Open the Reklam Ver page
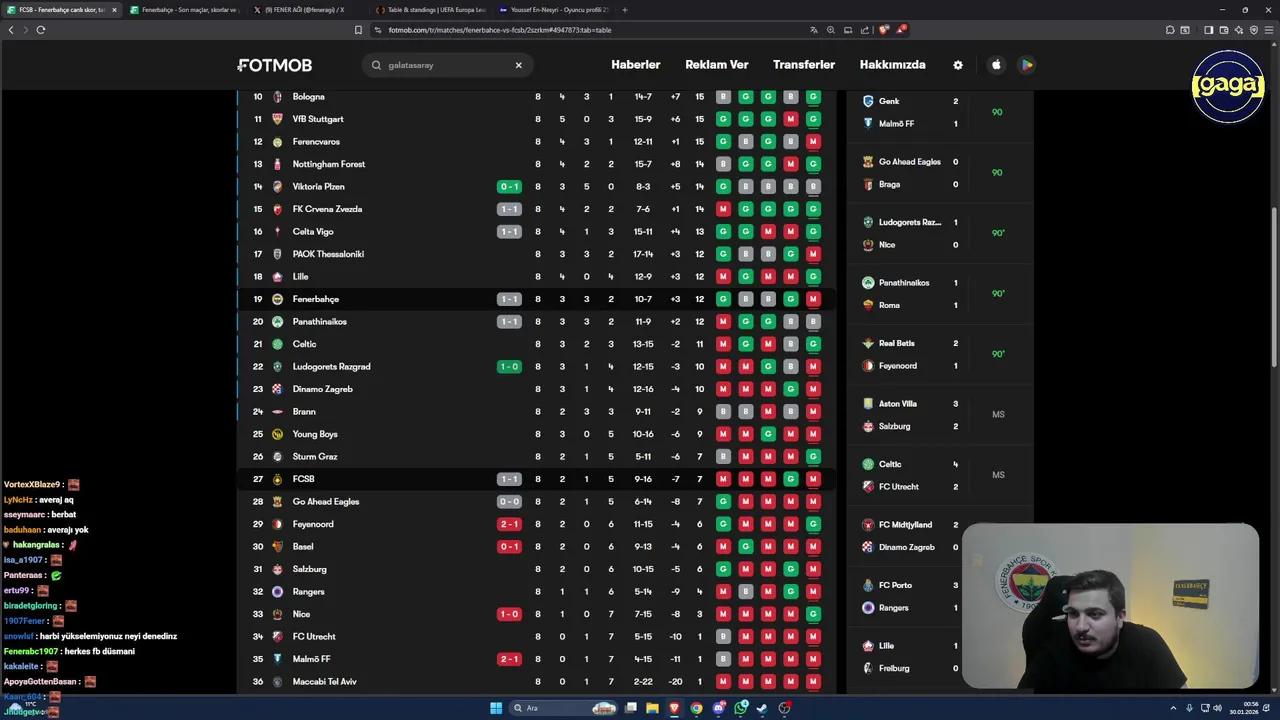1280x720 pixels. tap(716, 65)
